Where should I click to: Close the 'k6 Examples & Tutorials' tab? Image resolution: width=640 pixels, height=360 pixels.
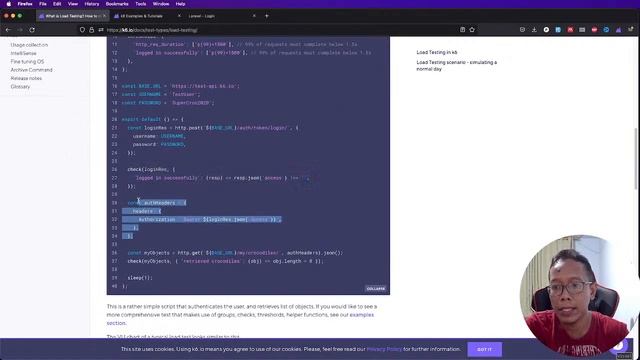click(179, 16)
